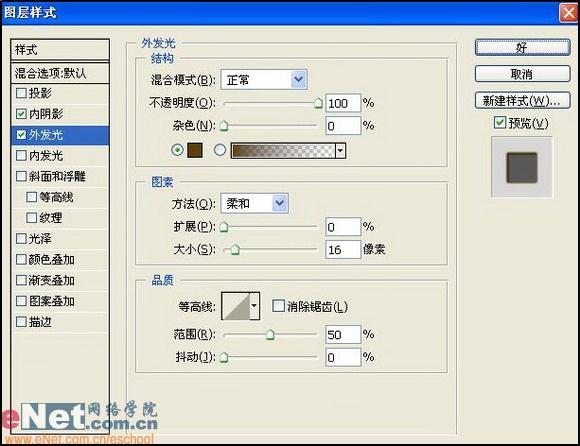Close the 图层样式 dialog window
Image resolution: width=580 pixels, height=446 pixels.
[x=569, y=13]
